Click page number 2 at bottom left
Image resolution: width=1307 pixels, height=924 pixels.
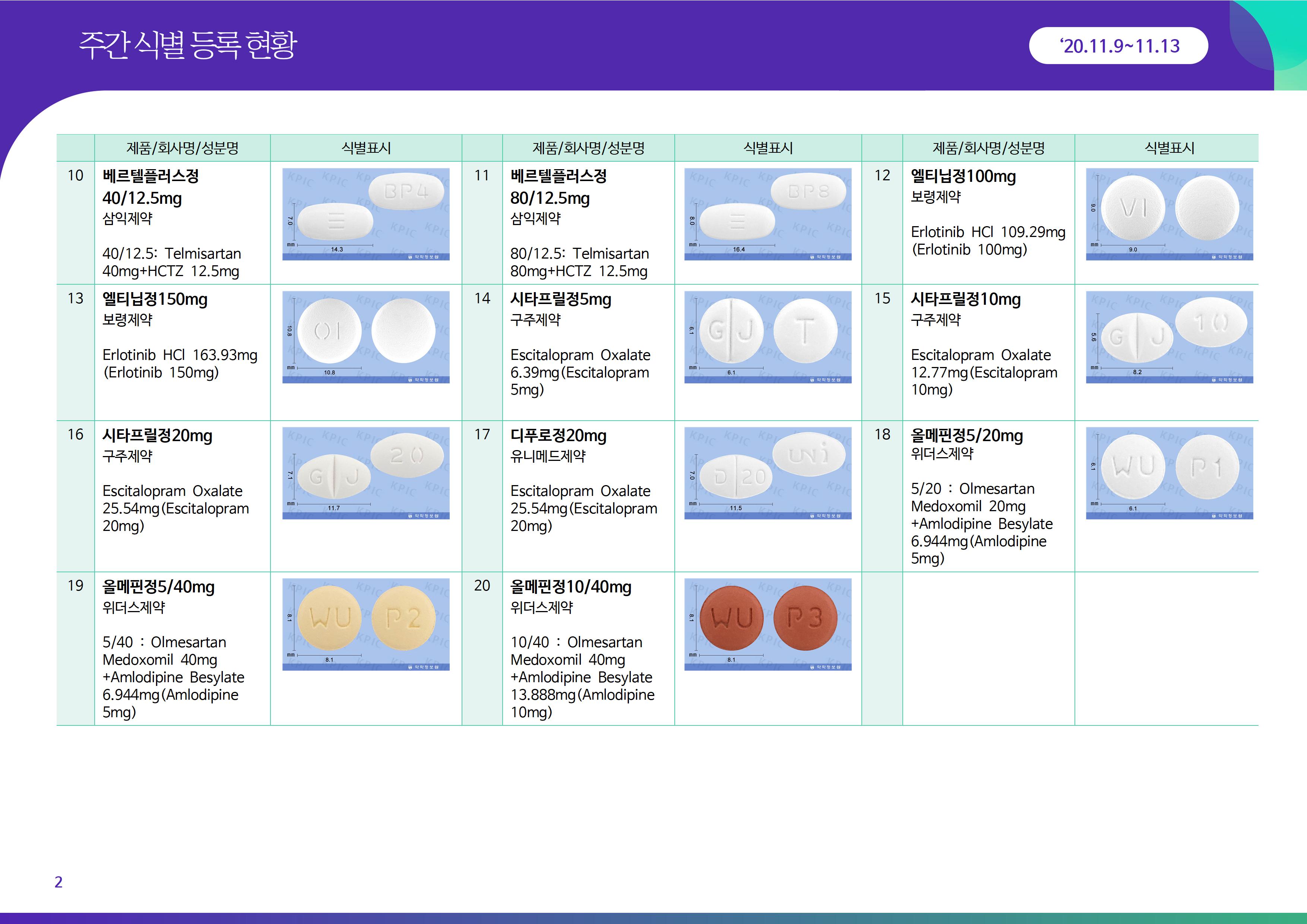pos(58,882)
